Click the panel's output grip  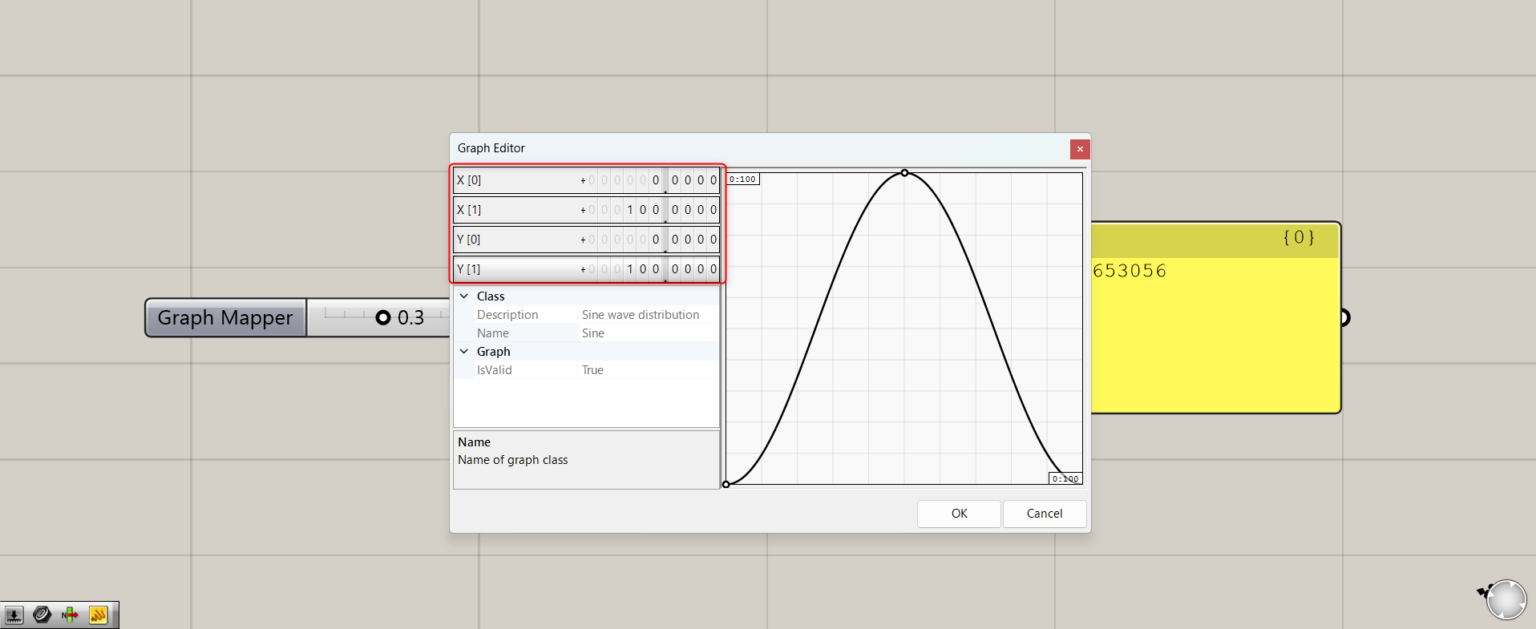point(1343,318)
